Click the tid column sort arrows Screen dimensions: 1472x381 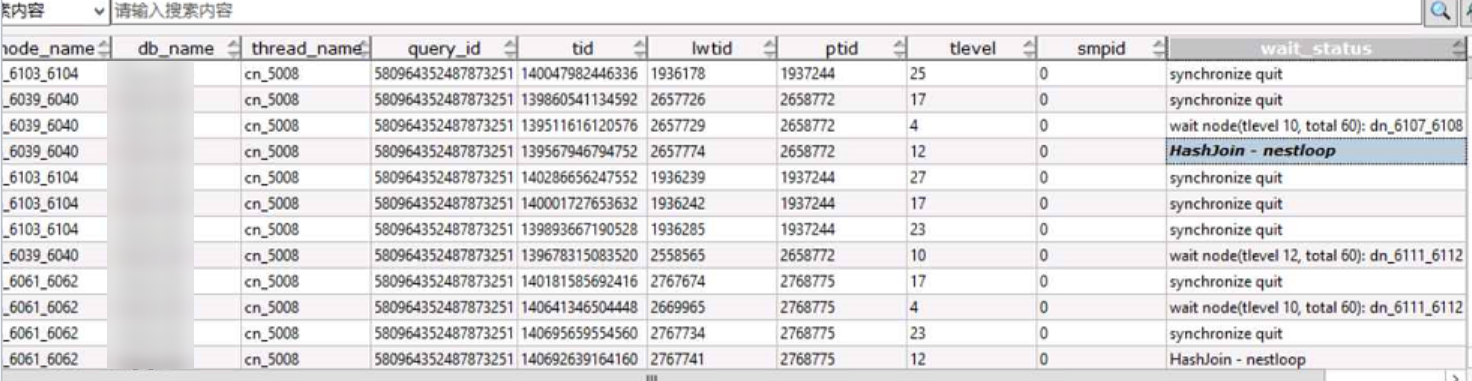(639, 48)
